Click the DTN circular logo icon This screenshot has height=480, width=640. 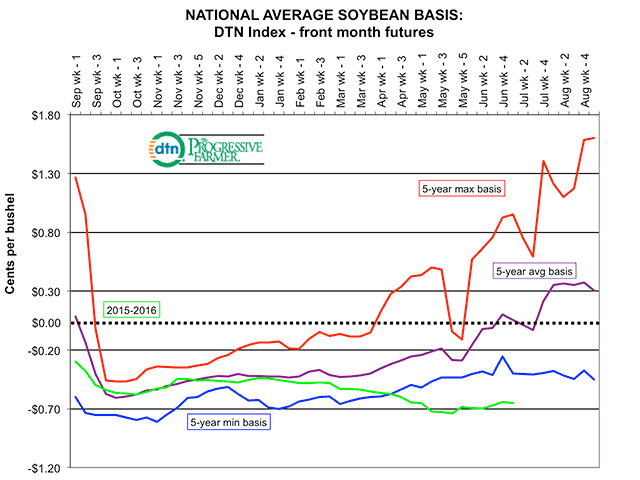(x=167, y=149)
